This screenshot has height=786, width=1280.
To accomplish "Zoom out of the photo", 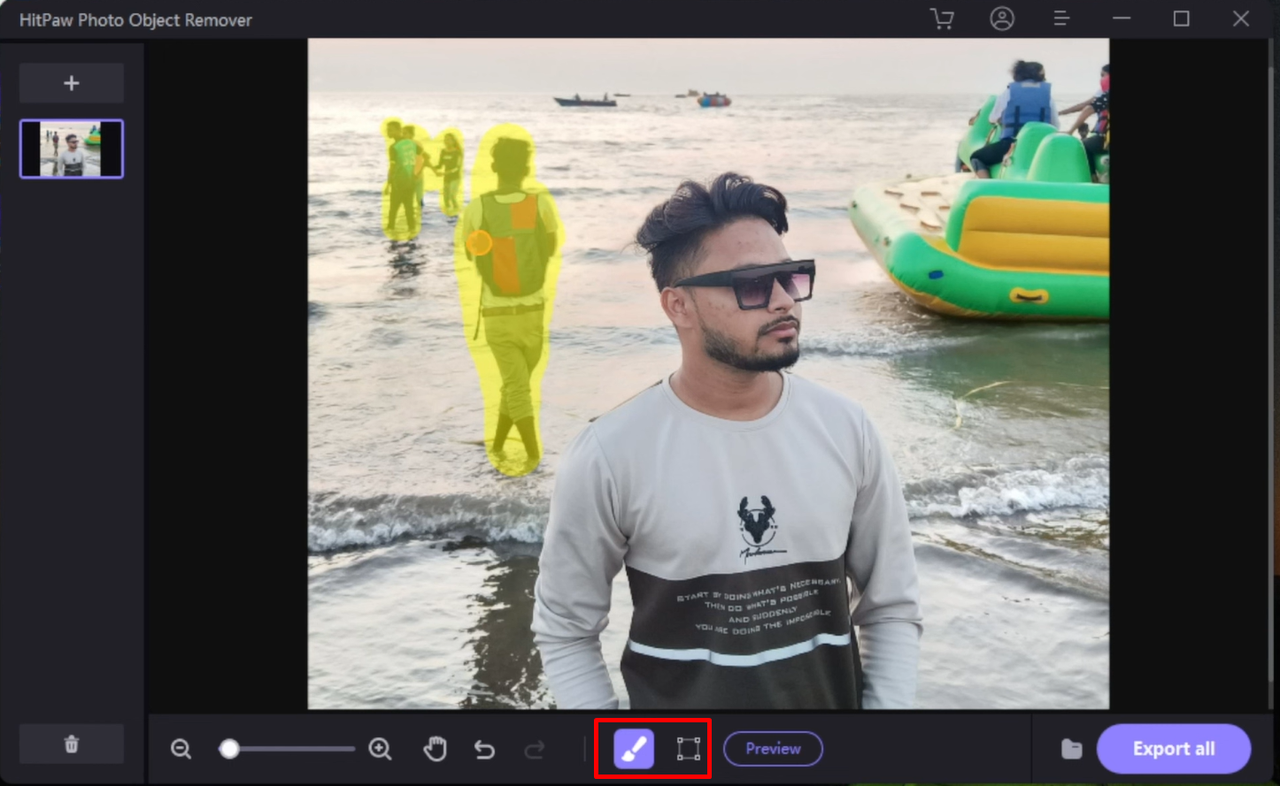I will (181, 748).
